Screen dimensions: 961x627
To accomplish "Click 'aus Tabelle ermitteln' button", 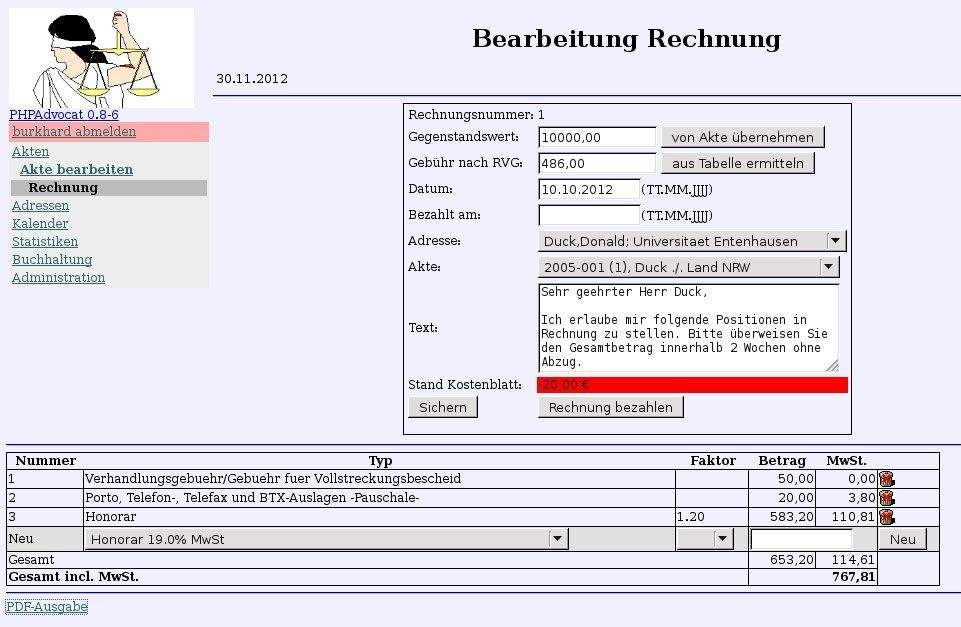I will click(740, 163).
